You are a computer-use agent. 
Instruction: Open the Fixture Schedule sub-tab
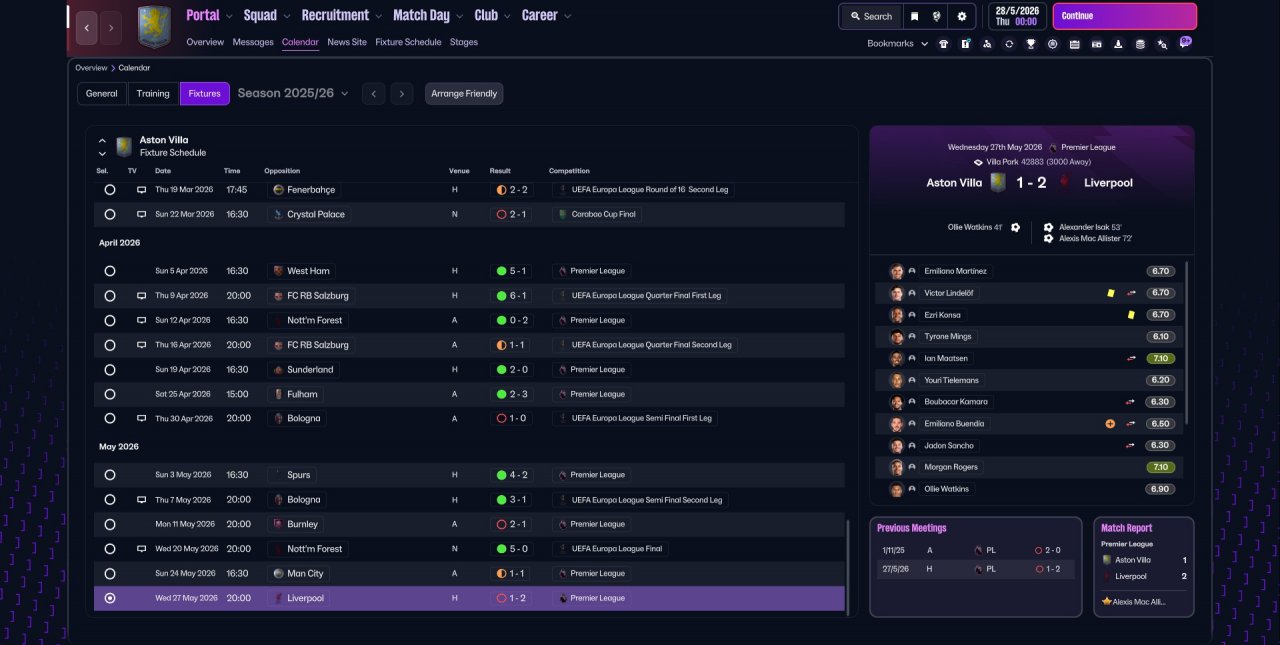pos(408,42)
